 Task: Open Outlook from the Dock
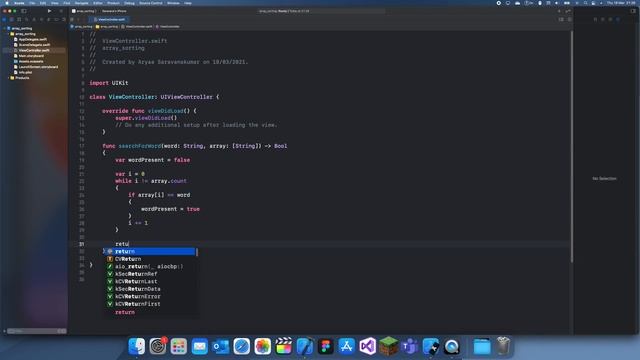(221, 347)
